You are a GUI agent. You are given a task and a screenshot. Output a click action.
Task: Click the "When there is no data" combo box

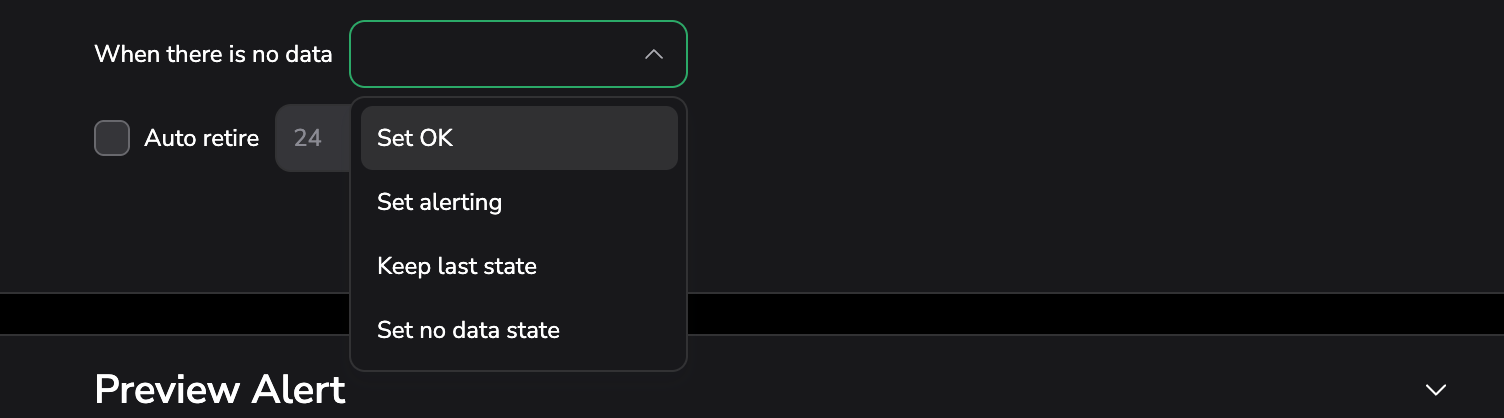coord(500,54)
